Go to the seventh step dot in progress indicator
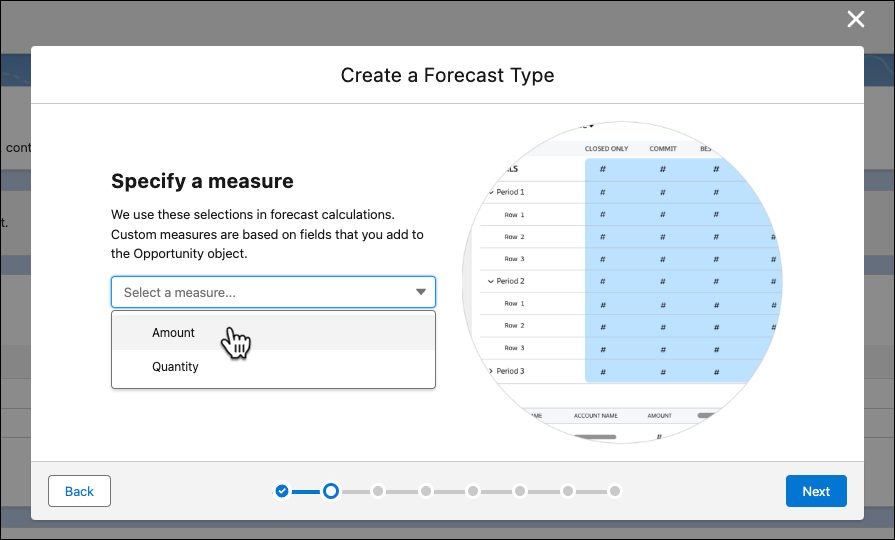Image resolution: width=895 pixels, height=540 pixels. click(x=568, y=491)
